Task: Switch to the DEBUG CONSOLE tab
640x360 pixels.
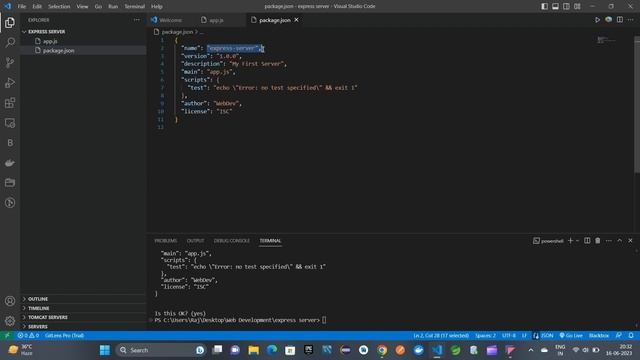Action: (231, 241)
